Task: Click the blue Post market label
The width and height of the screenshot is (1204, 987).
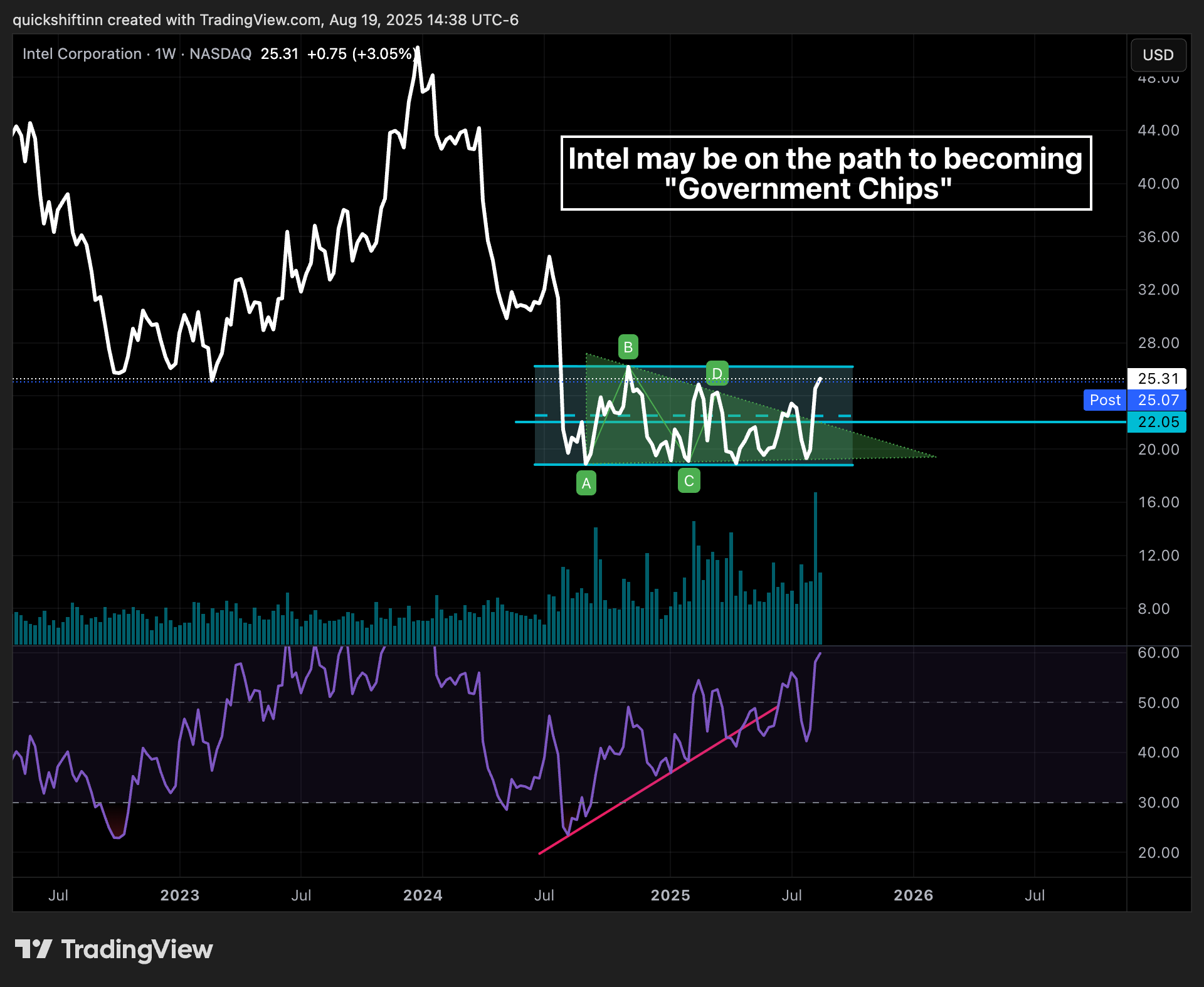Action: click(1105, 400)
